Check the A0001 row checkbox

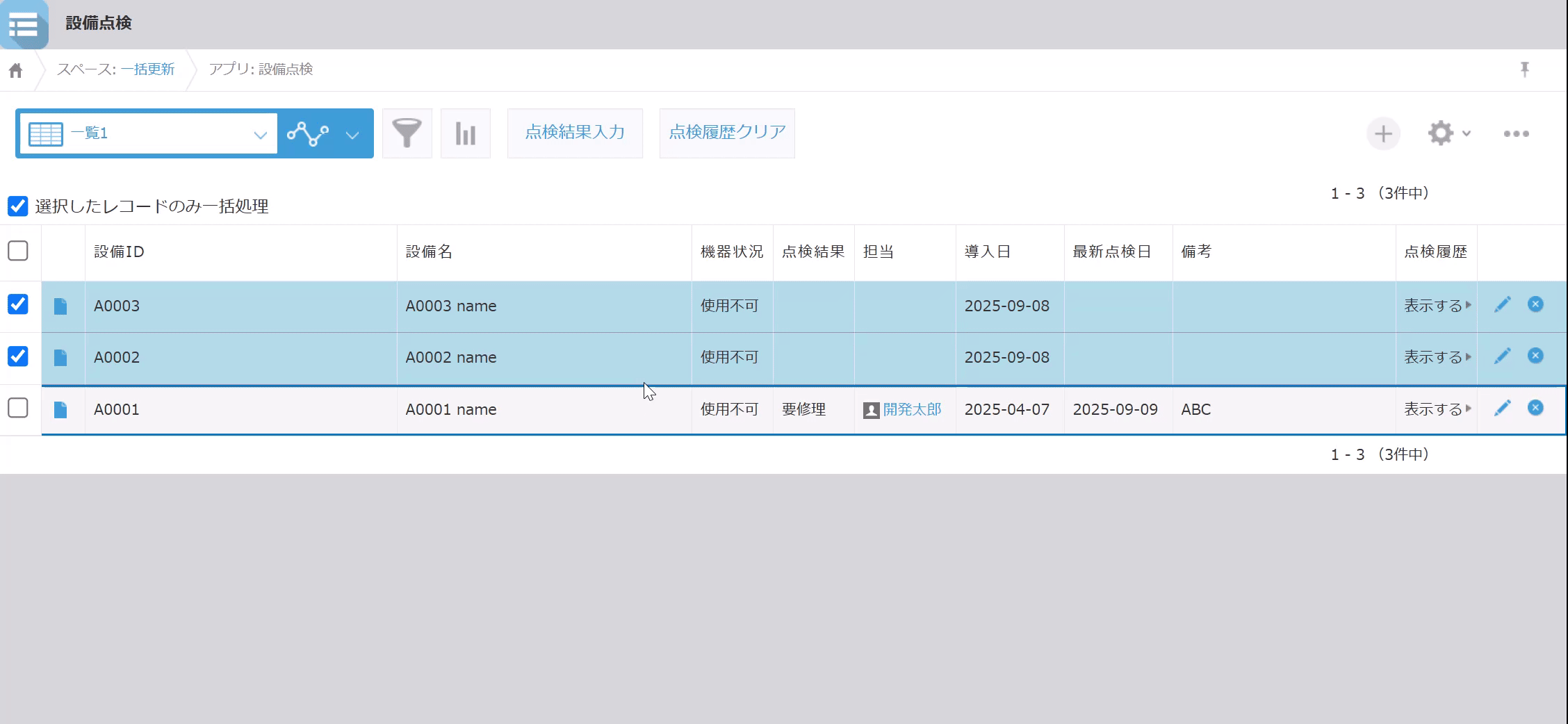pyautogui.click(x=18, y=408)
